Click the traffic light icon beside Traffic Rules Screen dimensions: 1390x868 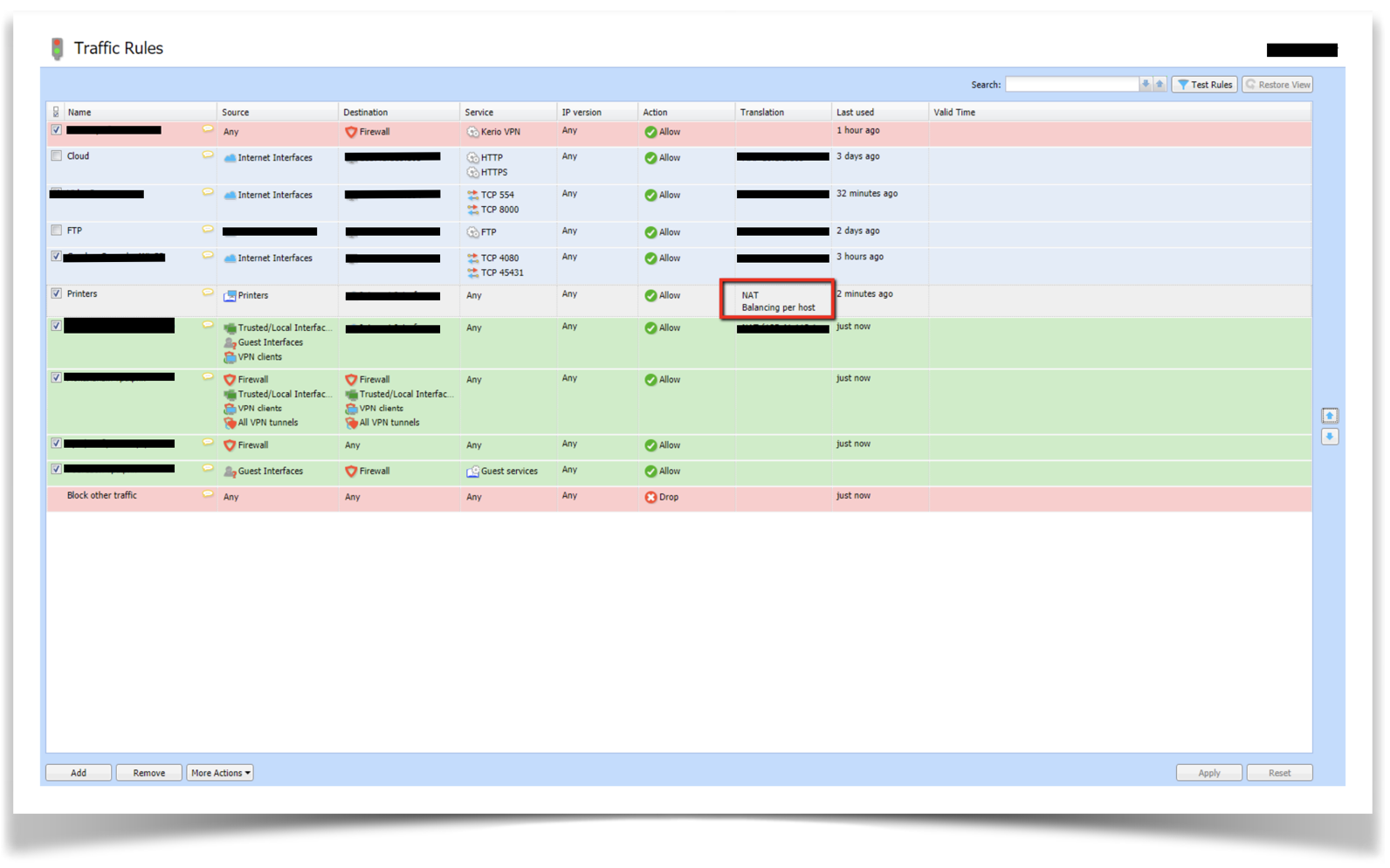58,49
